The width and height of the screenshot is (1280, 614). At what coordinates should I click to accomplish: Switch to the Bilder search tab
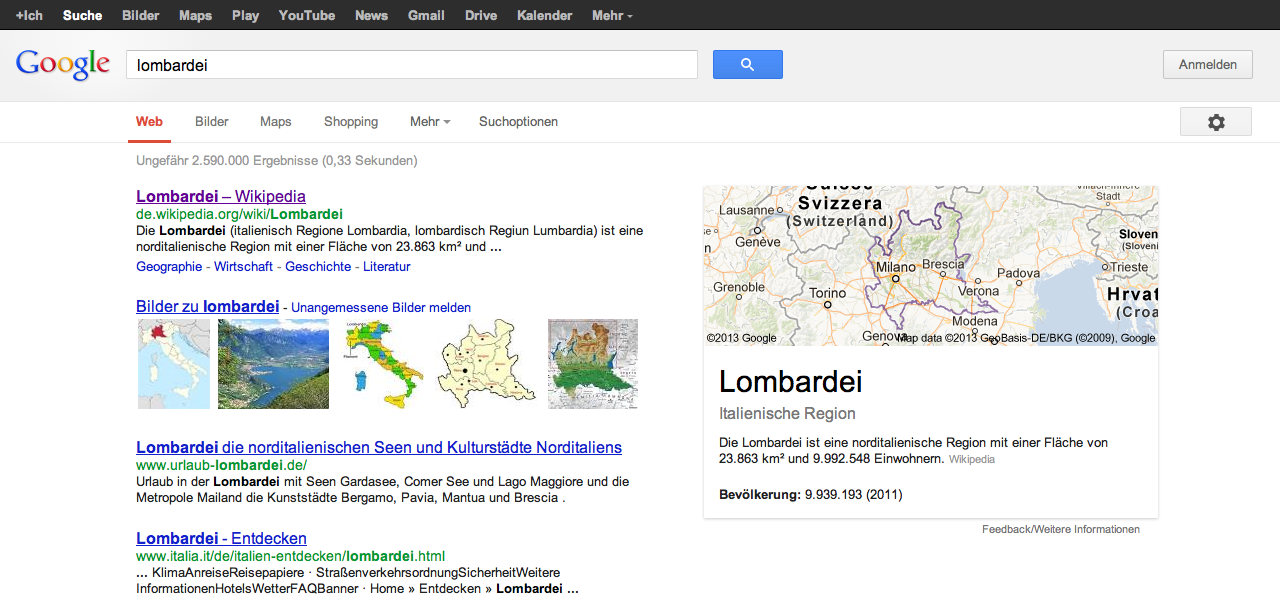pos(212,122)
